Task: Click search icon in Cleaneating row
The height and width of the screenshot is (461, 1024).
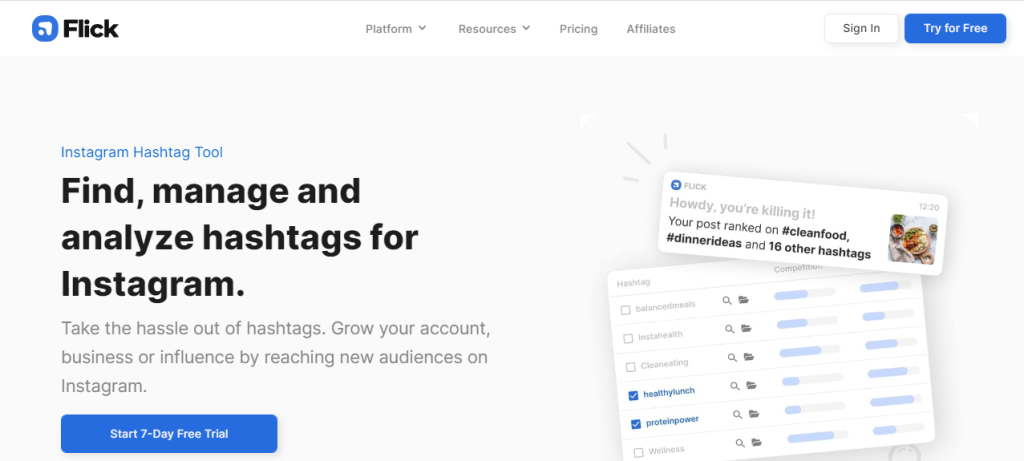Action: pyautogui.click(x=732, y=357)
